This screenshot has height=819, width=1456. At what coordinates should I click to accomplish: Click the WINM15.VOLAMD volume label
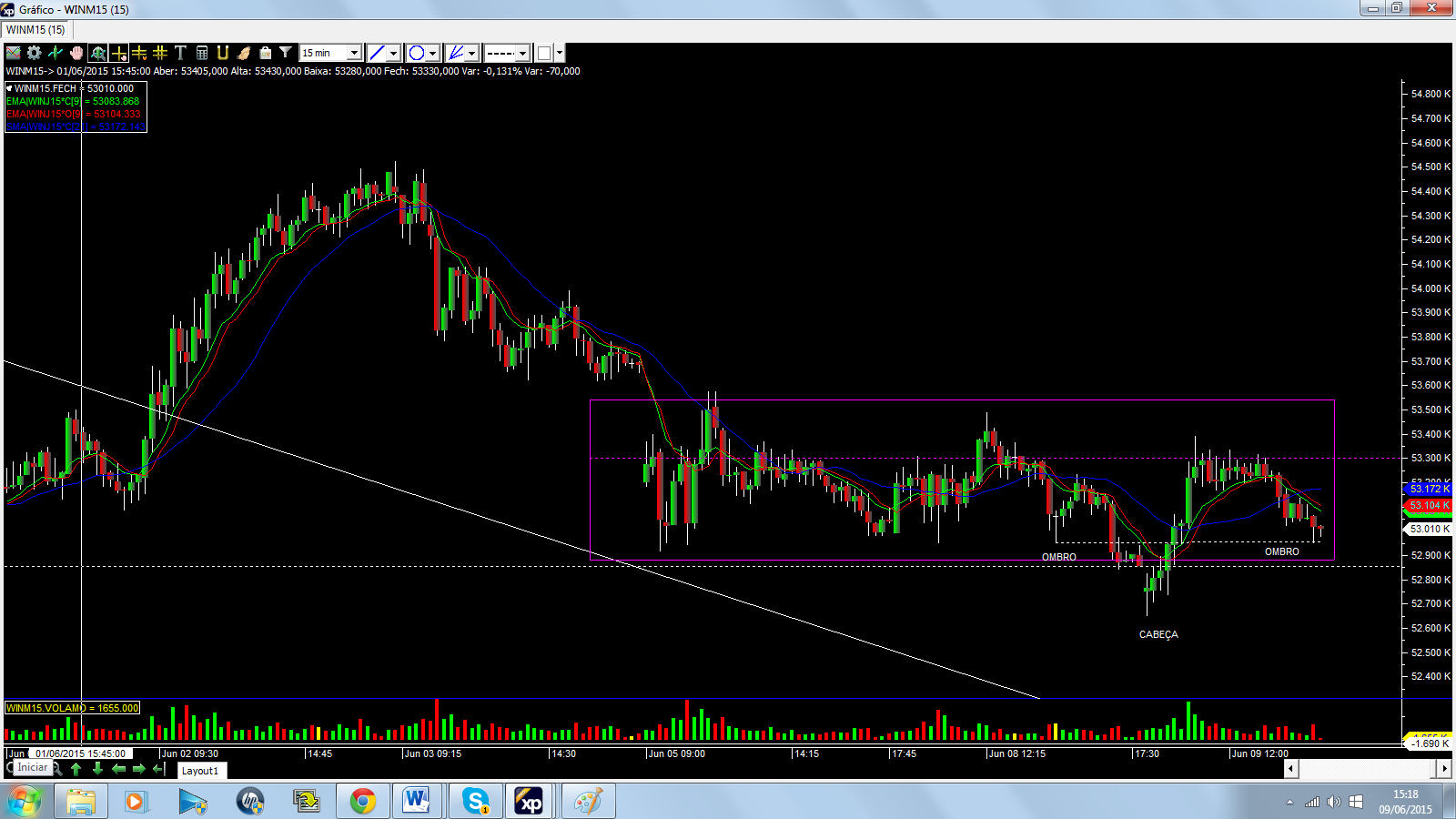coord(72,707)
